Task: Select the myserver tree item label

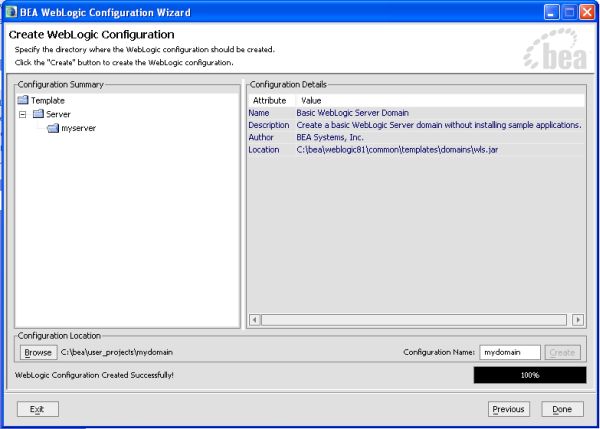Action: [78, 128]
